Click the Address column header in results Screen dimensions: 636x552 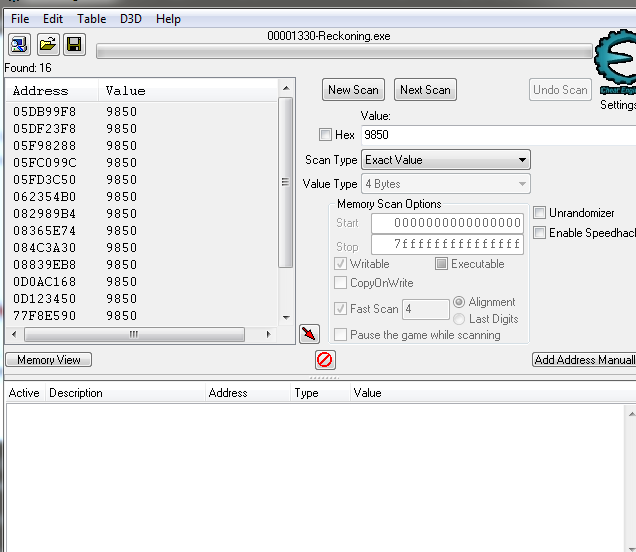click(52, 90)
